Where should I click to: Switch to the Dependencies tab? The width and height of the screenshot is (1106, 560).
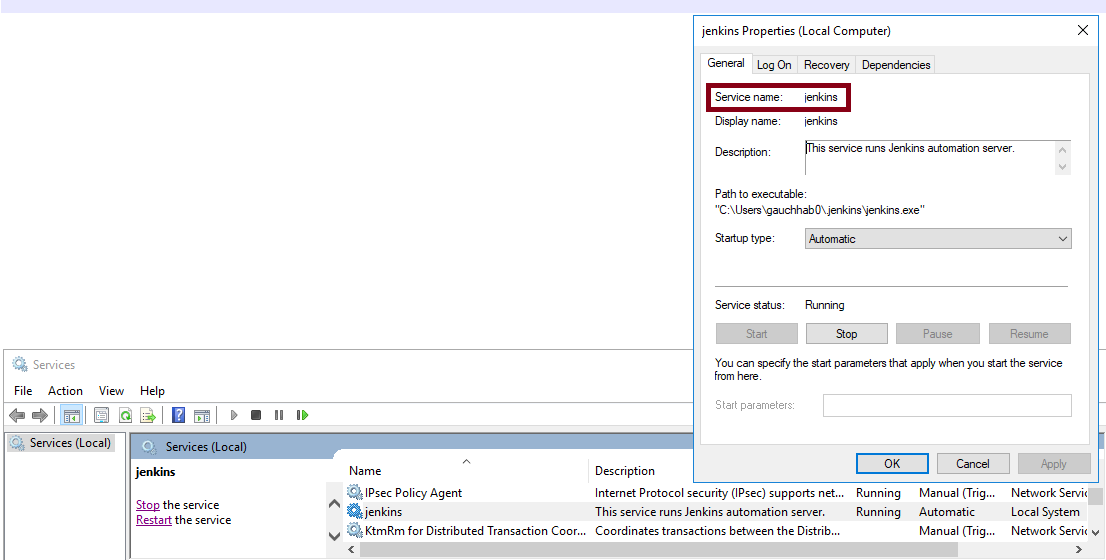coord(896,65)
